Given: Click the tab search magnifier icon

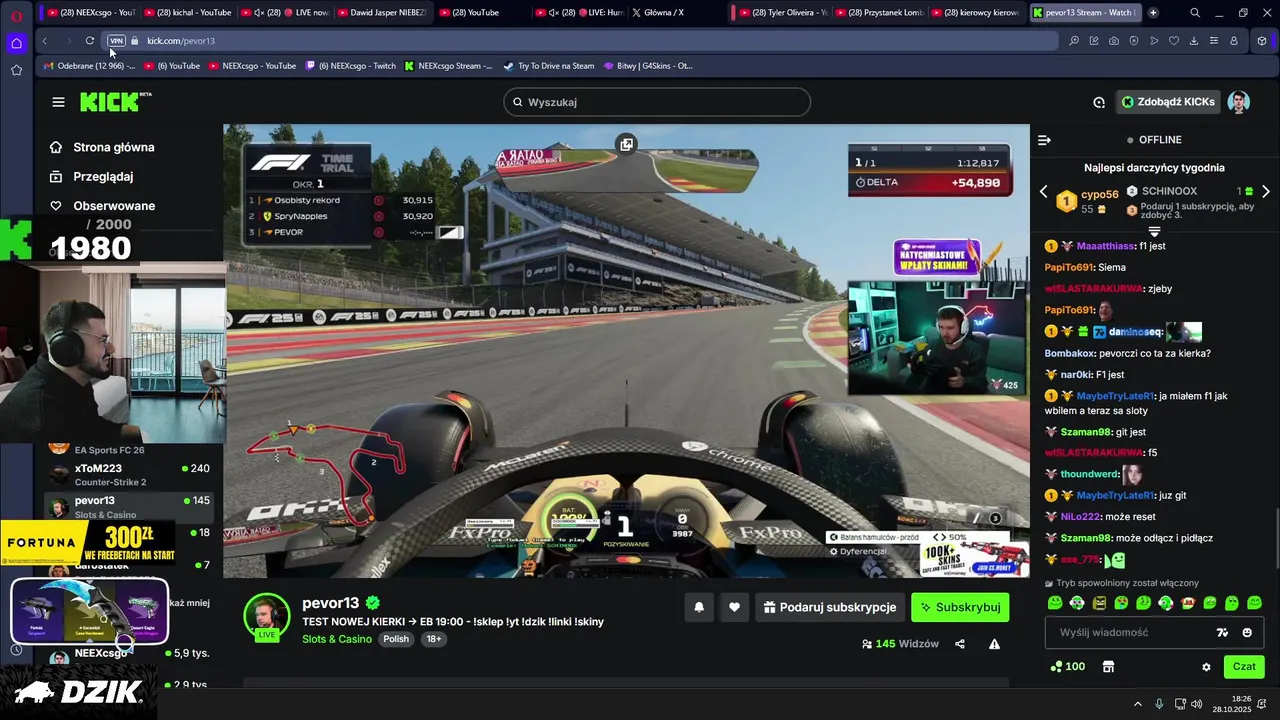Looking at the screenshot, I should click(x=1195, y=13).
